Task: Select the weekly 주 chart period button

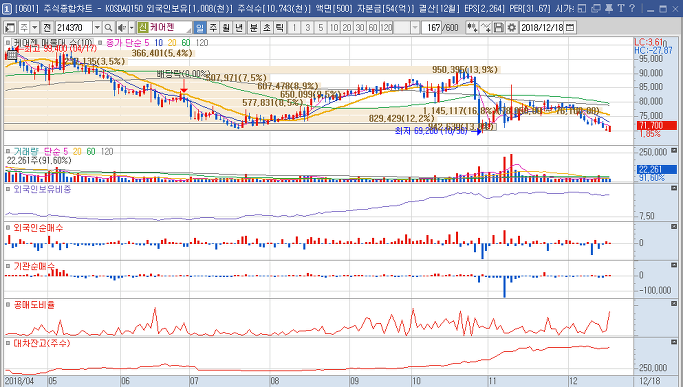Action: click(x=213, y=28)
